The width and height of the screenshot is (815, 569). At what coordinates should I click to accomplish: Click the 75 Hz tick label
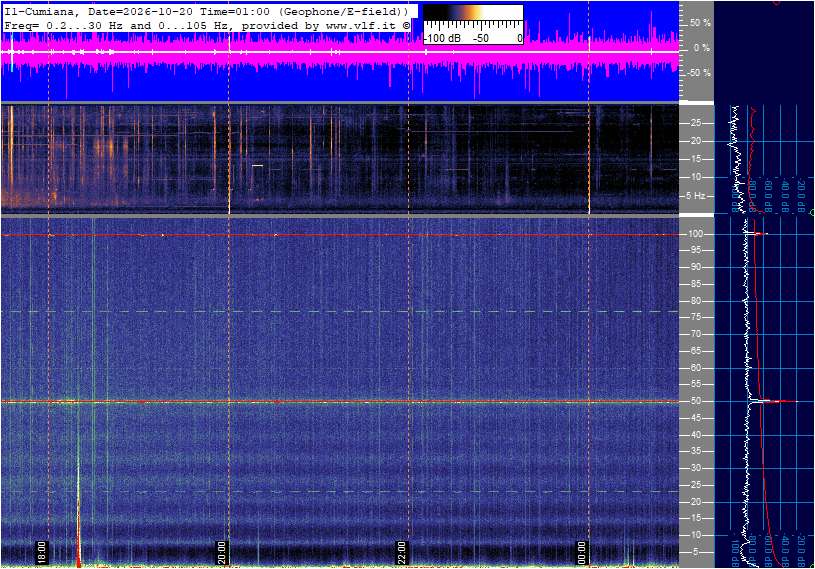click(695, 317)
